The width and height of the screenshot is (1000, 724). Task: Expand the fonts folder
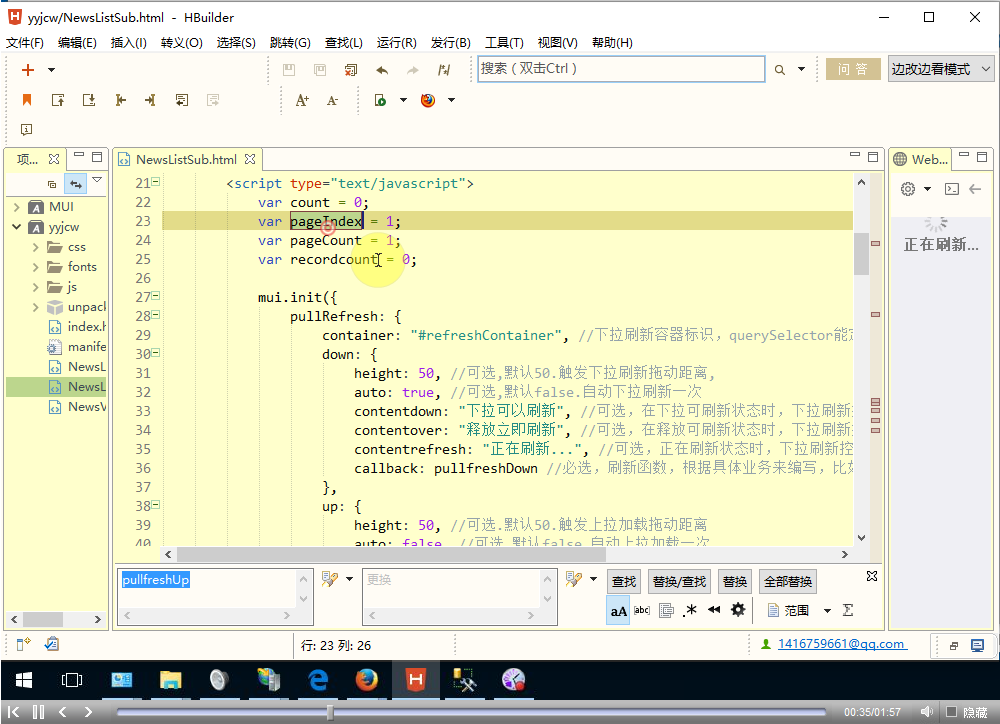pos(36,267)
